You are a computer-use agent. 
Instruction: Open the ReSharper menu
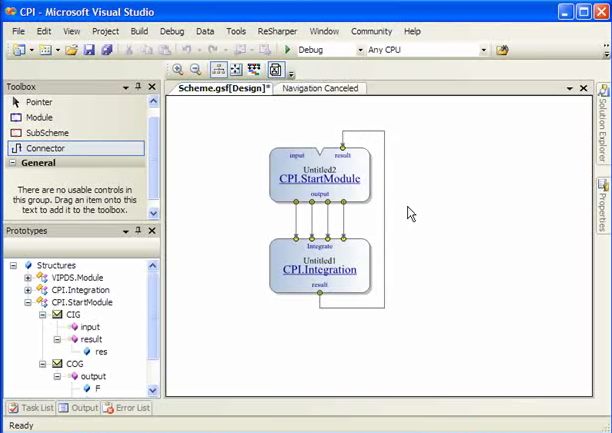277,32
